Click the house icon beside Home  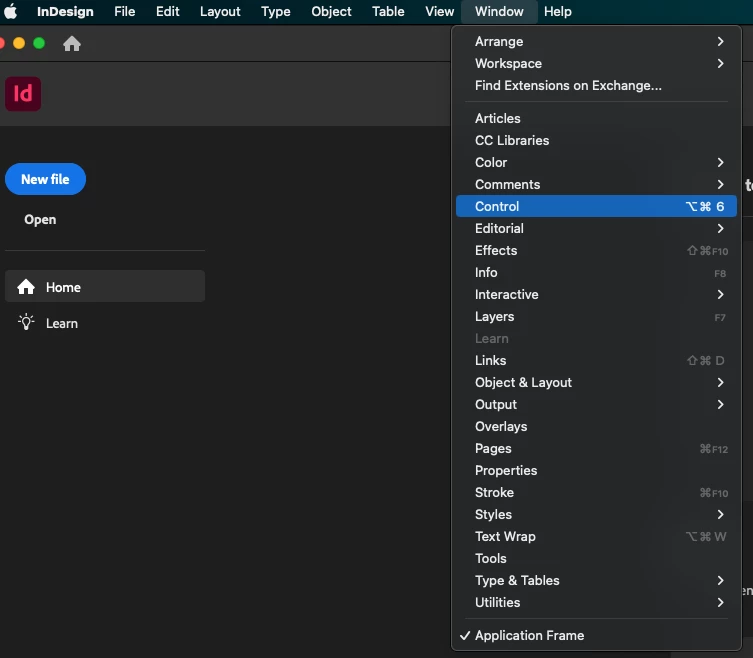click(26, 287)
